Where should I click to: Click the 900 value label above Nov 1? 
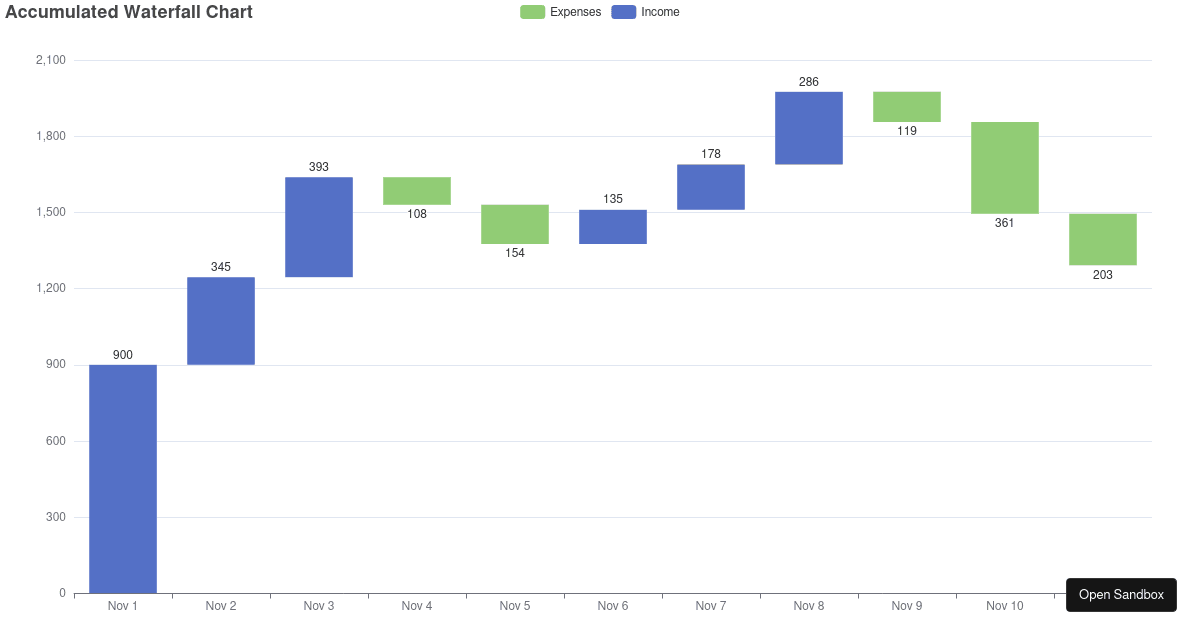click(122, 355)
